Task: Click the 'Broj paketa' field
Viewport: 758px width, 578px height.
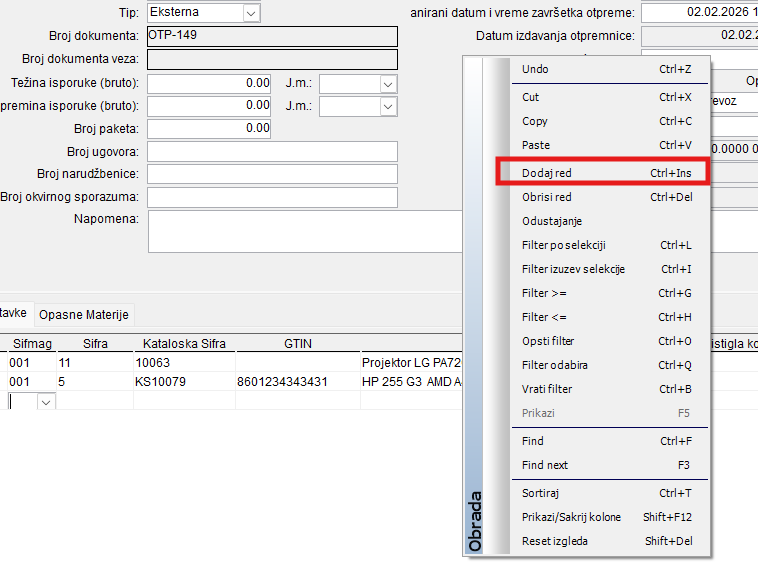Action: click(209, 128)
